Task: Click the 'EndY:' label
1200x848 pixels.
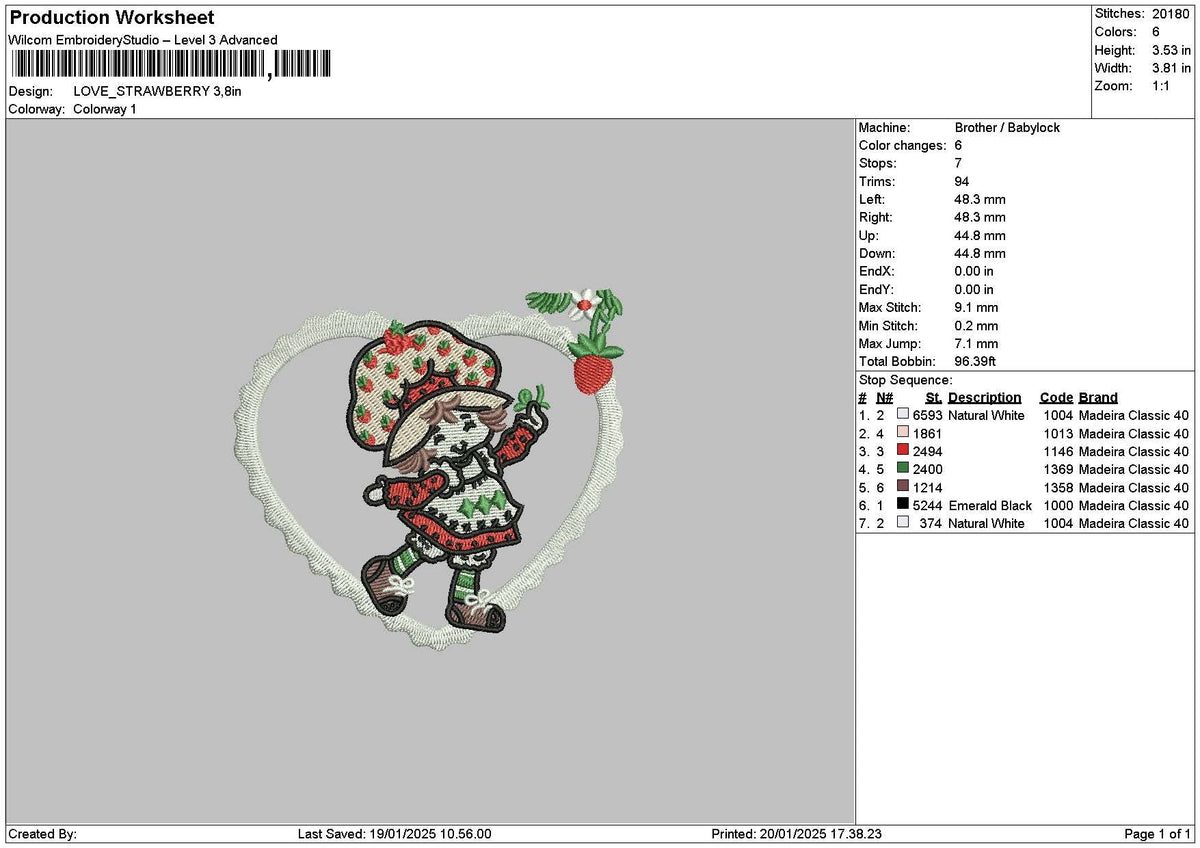Action: click(877, 290)
